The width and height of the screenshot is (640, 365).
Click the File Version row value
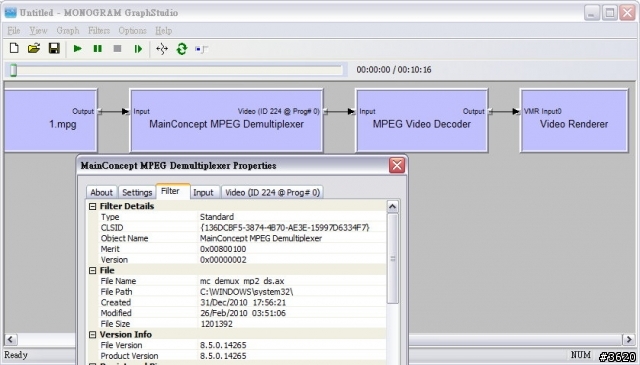[223, 345]
